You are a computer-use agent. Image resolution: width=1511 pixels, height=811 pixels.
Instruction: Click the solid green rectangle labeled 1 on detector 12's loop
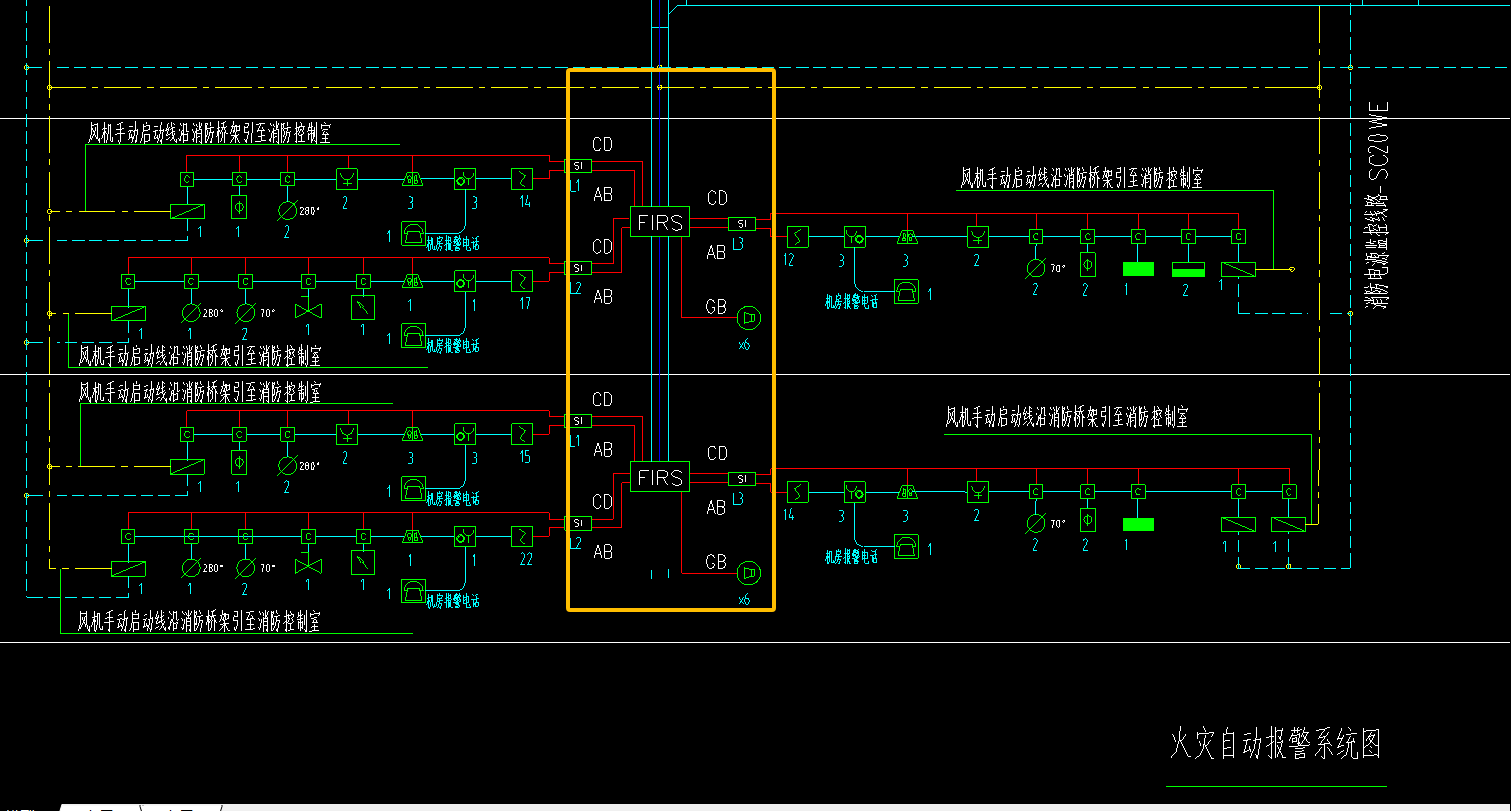(1138, 269)
